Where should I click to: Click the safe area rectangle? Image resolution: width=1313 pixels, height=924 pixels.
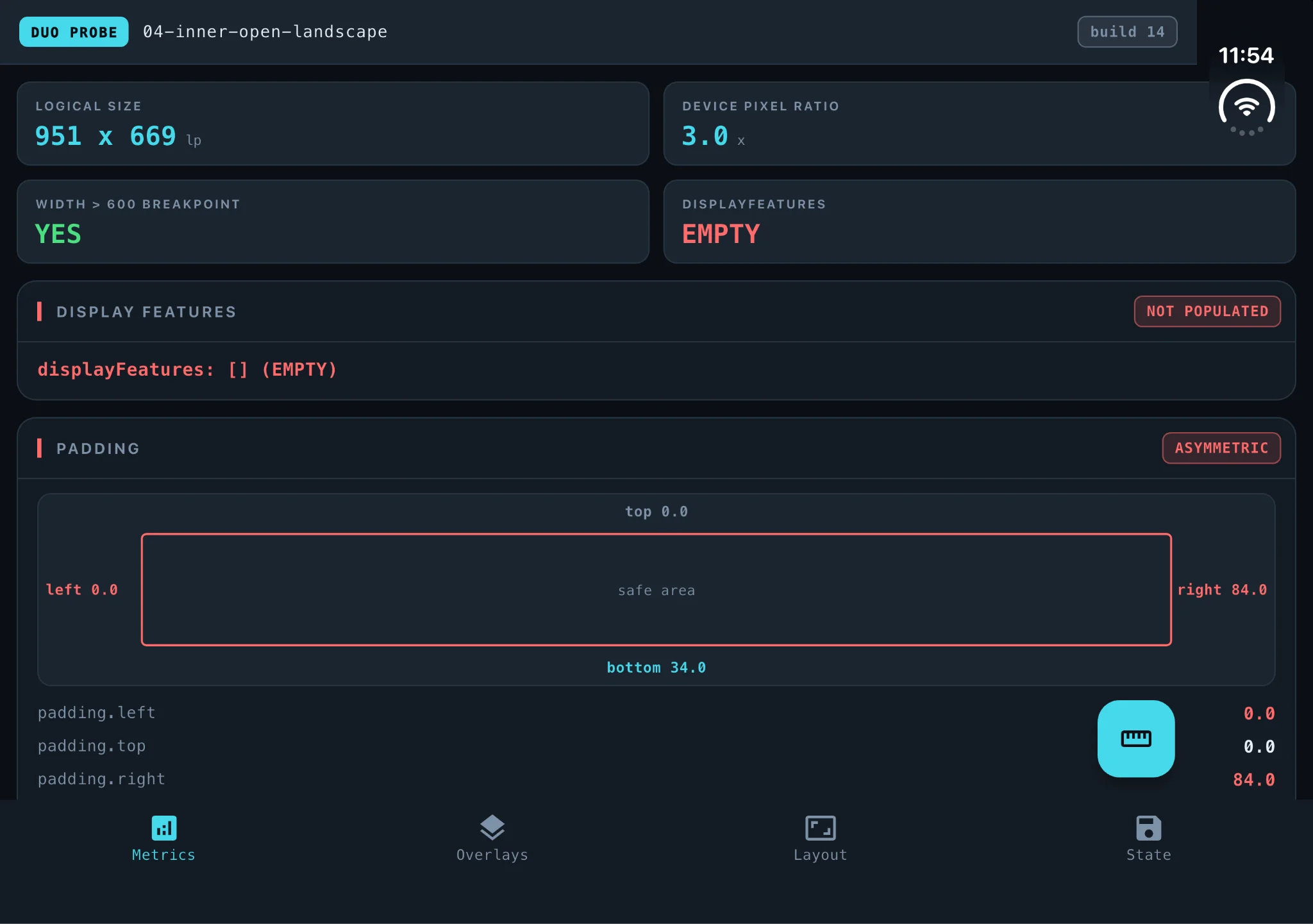(656, 590)
